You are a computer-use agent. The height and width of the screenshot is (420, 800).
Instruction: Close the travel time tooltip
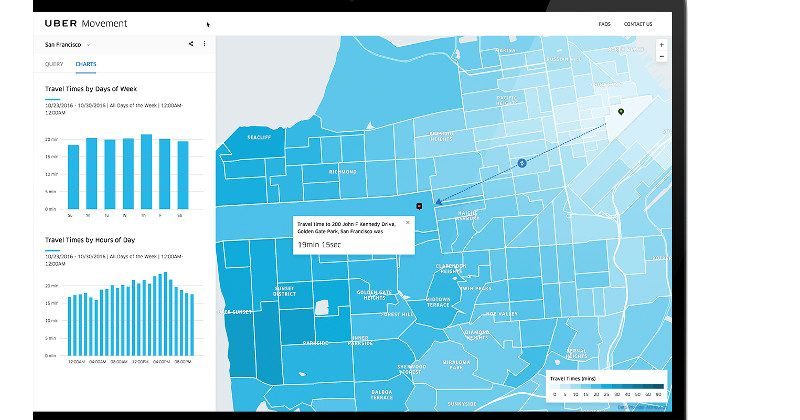[x=407, y=223]
